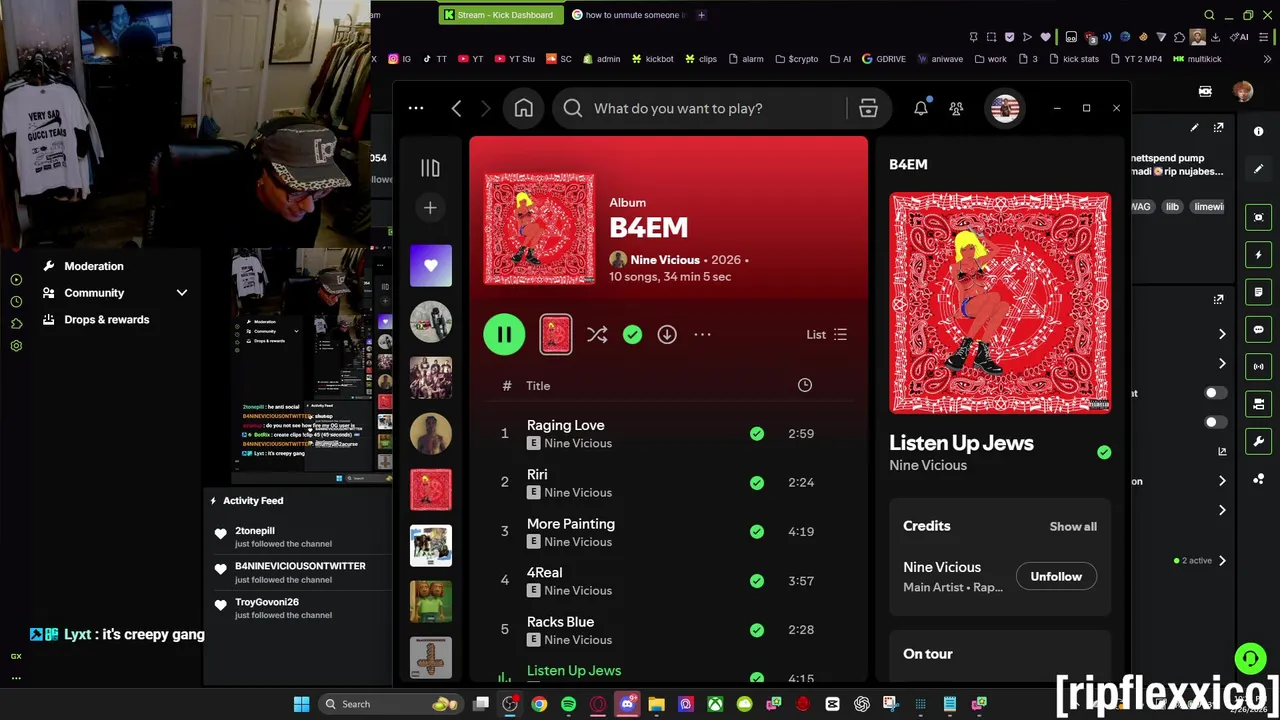Expand the Community section chevron
The height and width of the screenshot is (720, 1280).
[x=182, y=293]
